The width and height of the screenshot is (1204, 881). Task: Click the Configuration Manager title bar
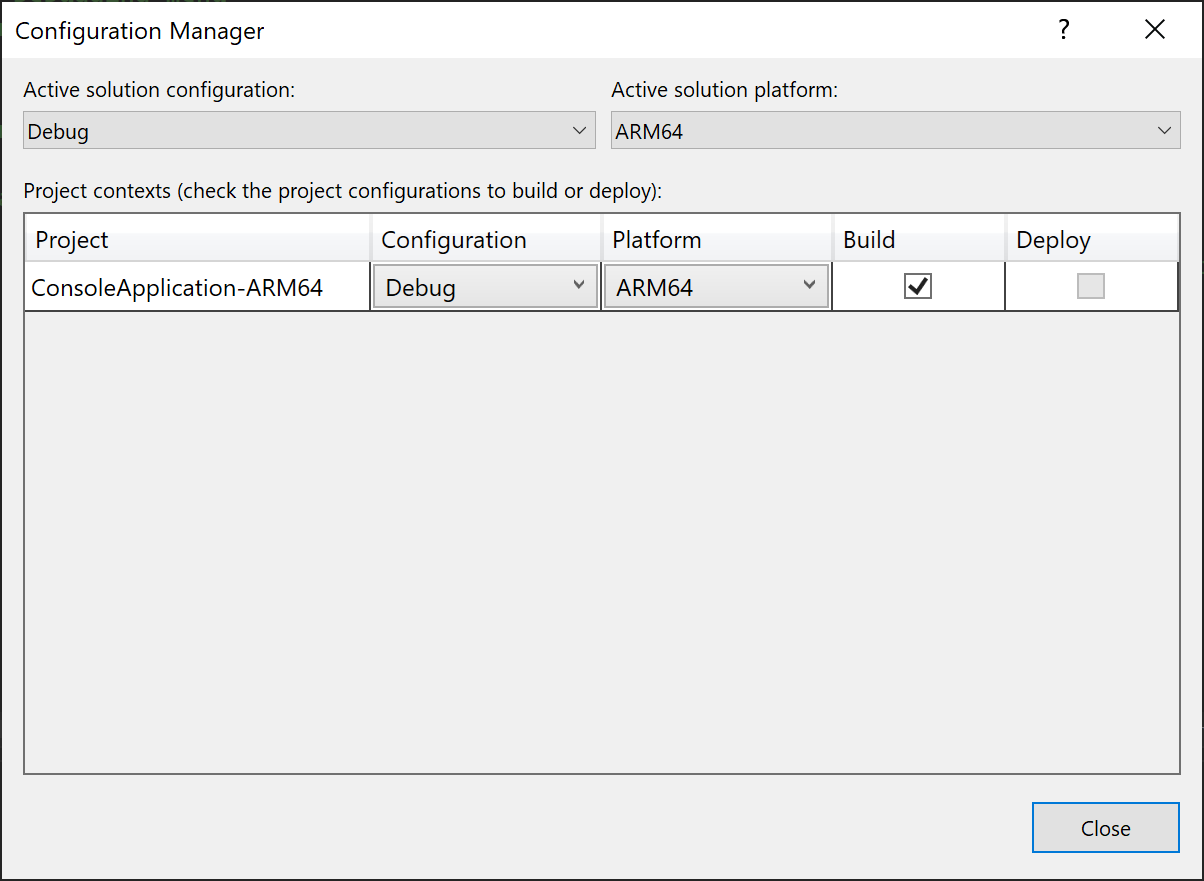point(139,31)
